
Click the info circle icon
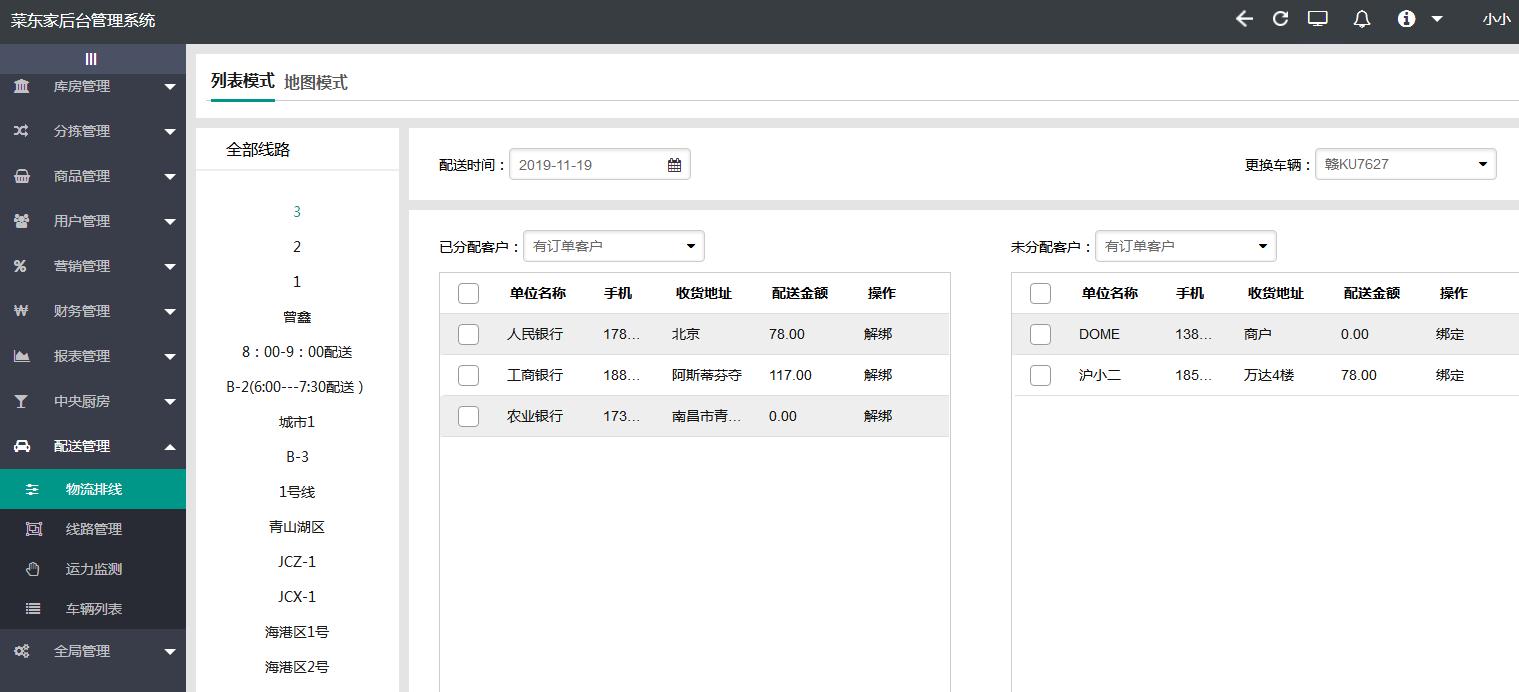click(1406, 19)
